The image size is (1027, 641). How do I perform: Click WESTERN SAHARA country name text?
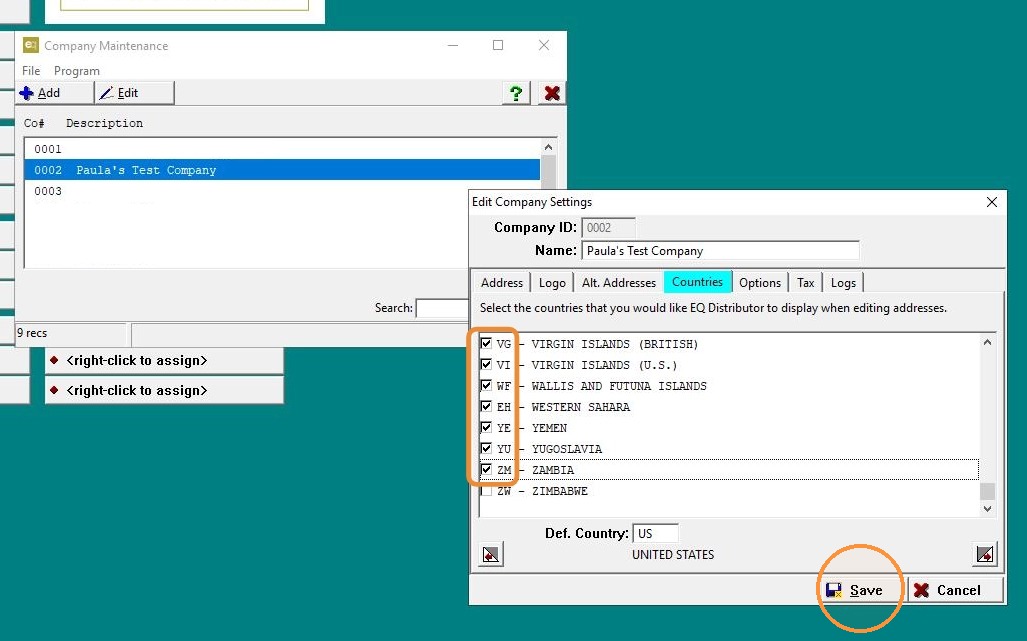tap(580, 407)
